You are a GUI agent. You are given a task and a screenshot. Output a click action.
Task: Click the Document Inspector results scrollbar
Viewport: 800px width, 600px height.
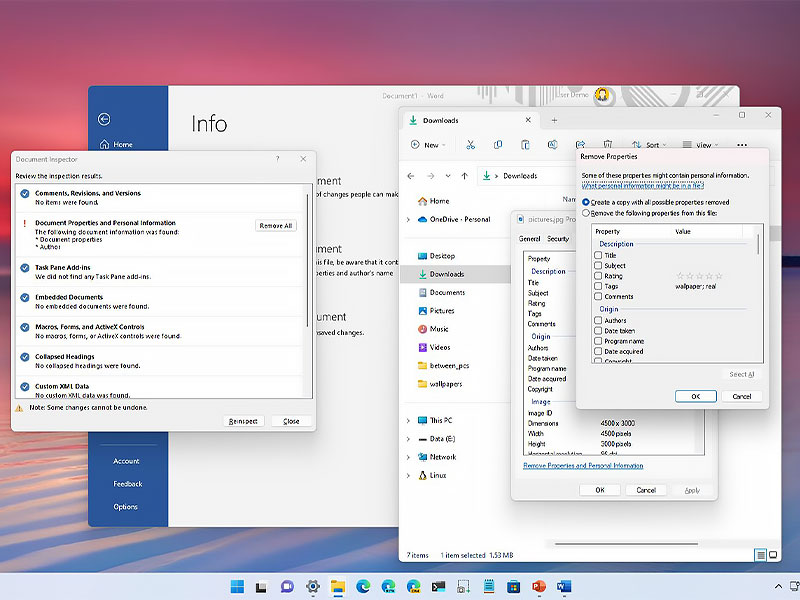click(x=308, y=260)
